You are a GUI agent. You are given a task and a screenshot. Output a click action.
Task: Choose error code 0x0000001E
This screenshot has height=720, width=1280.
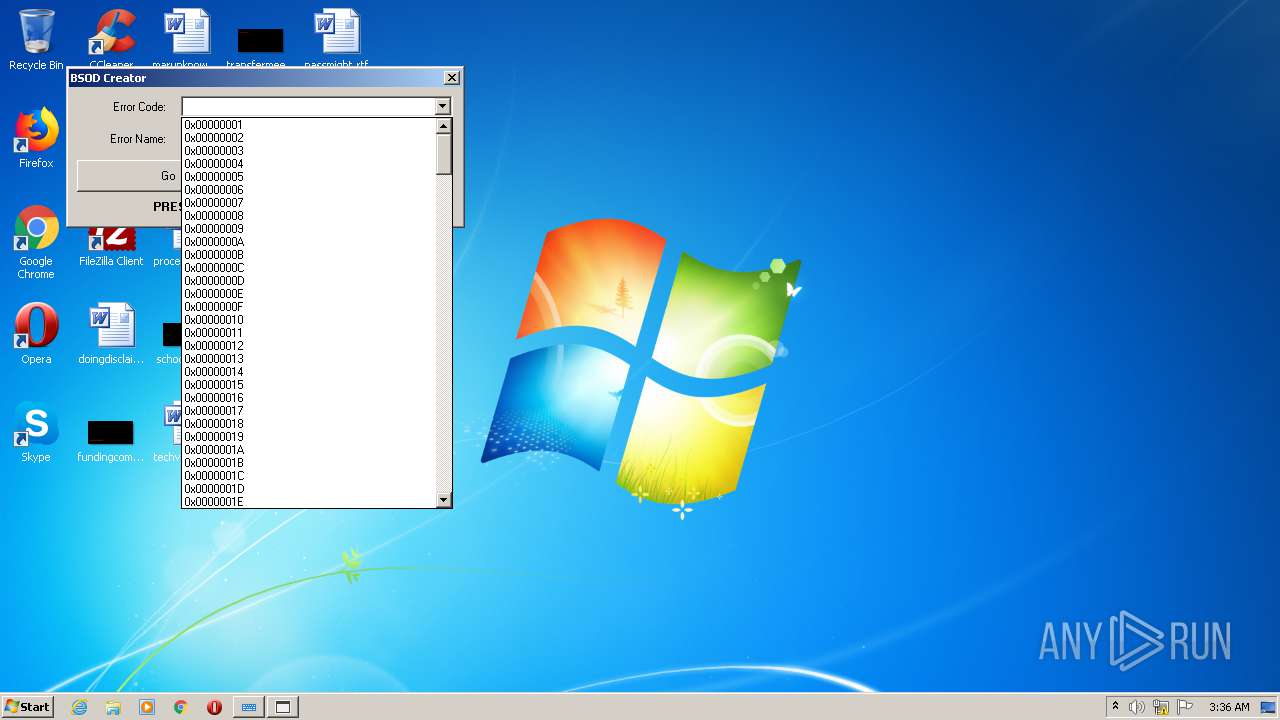(310, 502)
